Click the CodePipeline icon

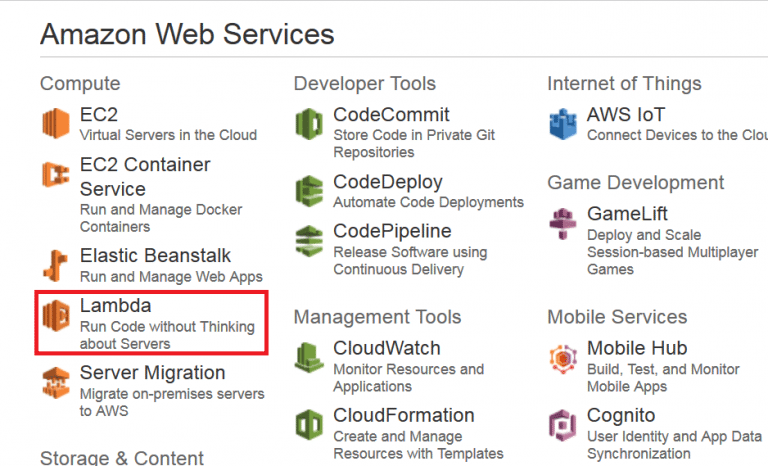310,241
